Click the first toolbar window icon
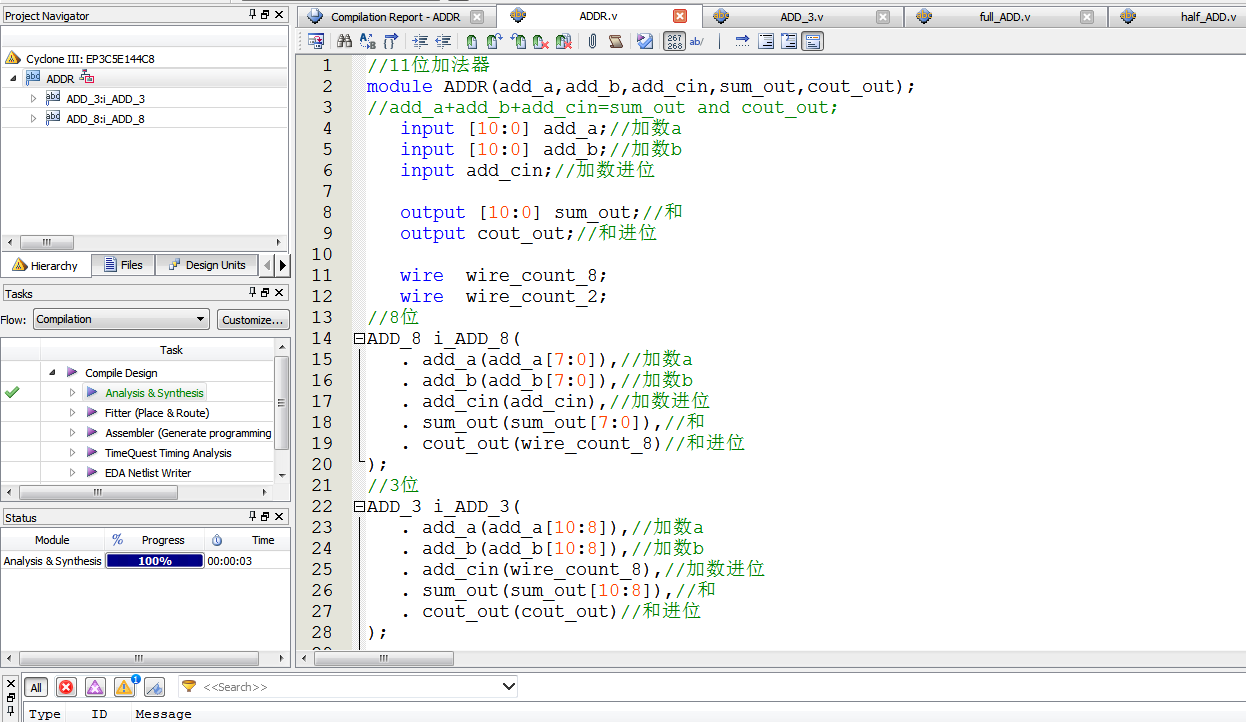 pyautogui.click(x=317, y=41)
